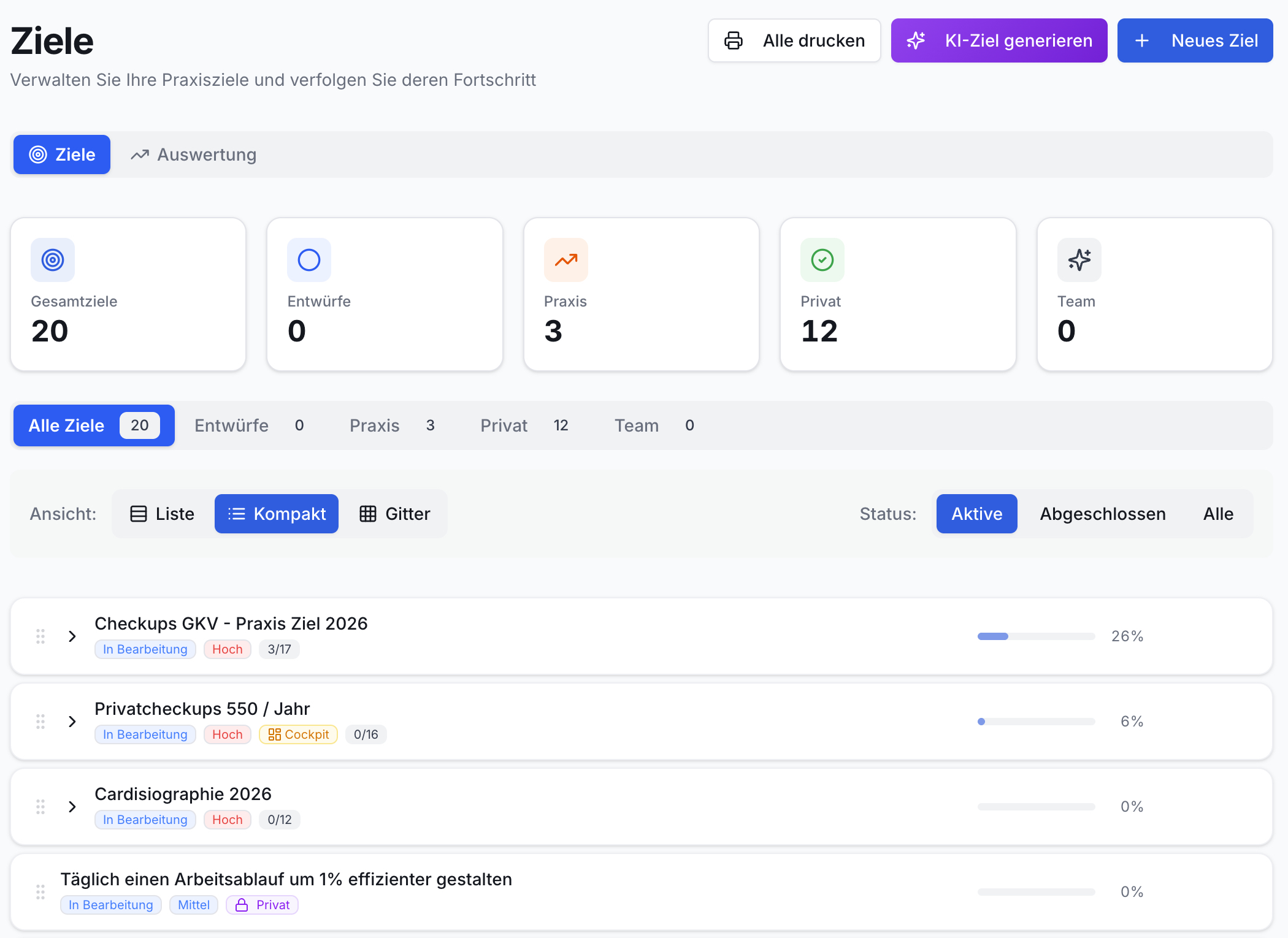Click drag handle of Privatcheckups 550 goal
This screenshot has width=1288, height=938.
click(x=40, y=722)
